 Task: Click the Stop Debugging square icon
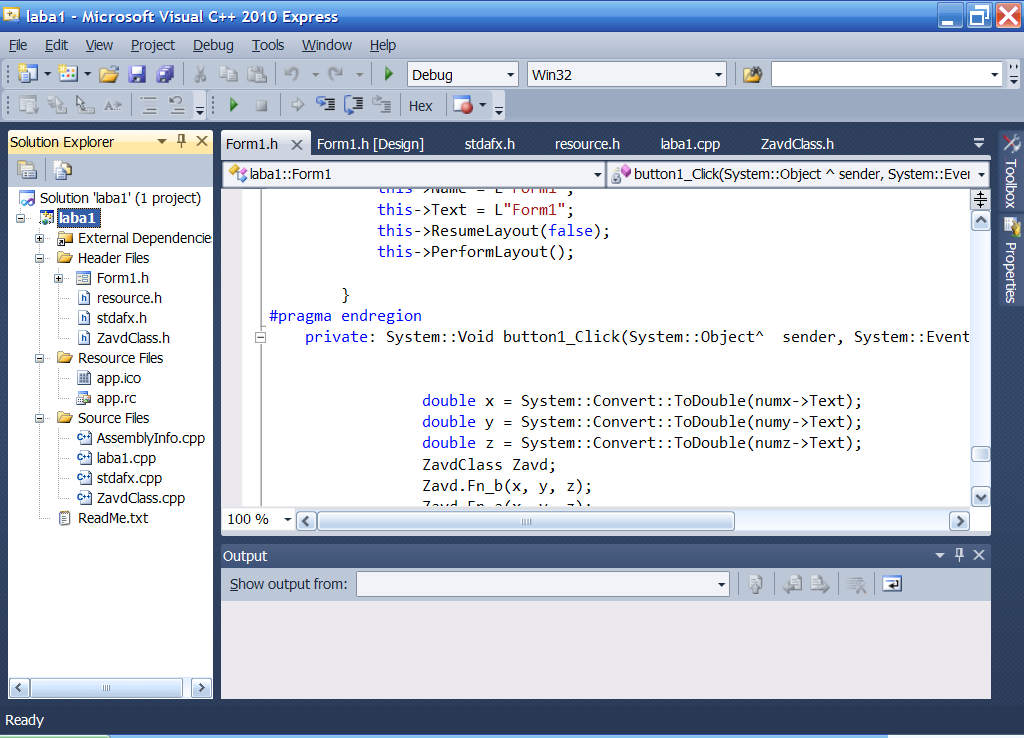pos(261,105)
